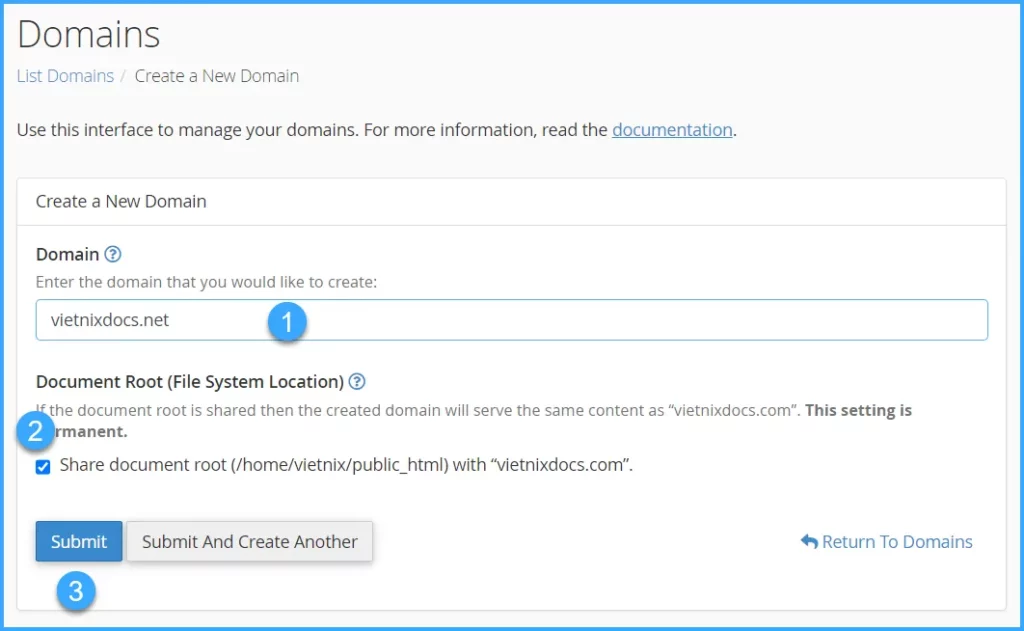The width and height of the screenshot is (1024, 631).
Task: Focus the domain name input field
Action: pos(600,320)
